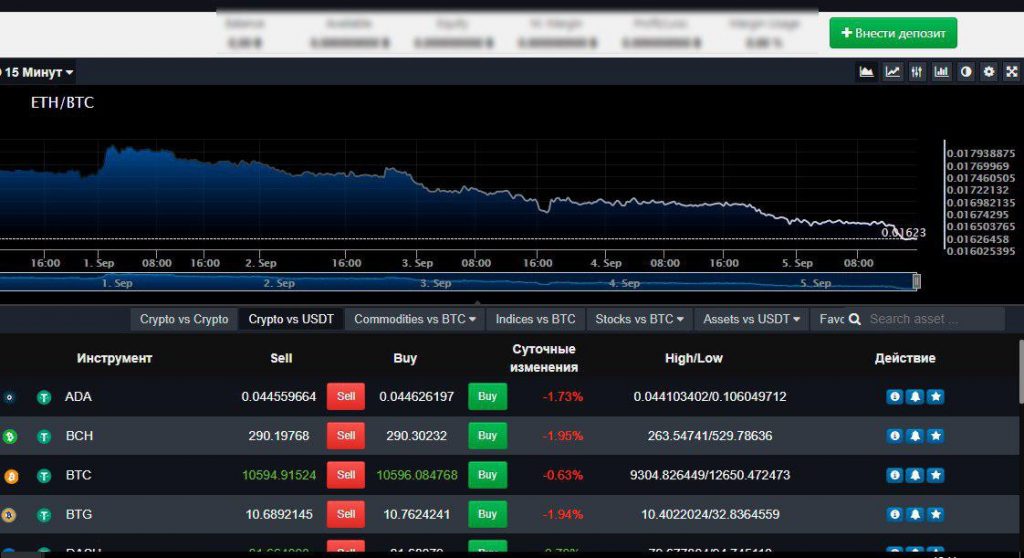Screen dimensions: 1024x558
Task: Sell ADA with the red button
Action: pyautogui.click(x=345, y=397)
